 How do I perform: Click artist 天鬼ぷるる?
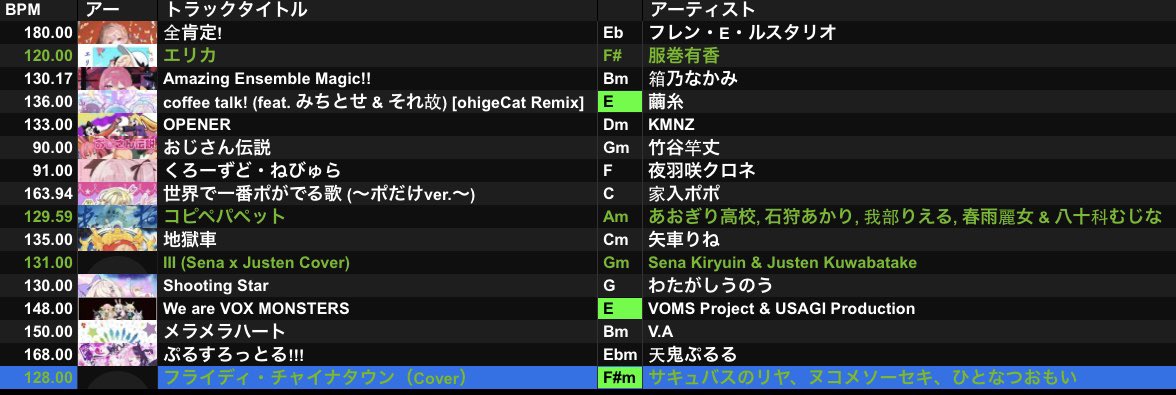(692, 355)
